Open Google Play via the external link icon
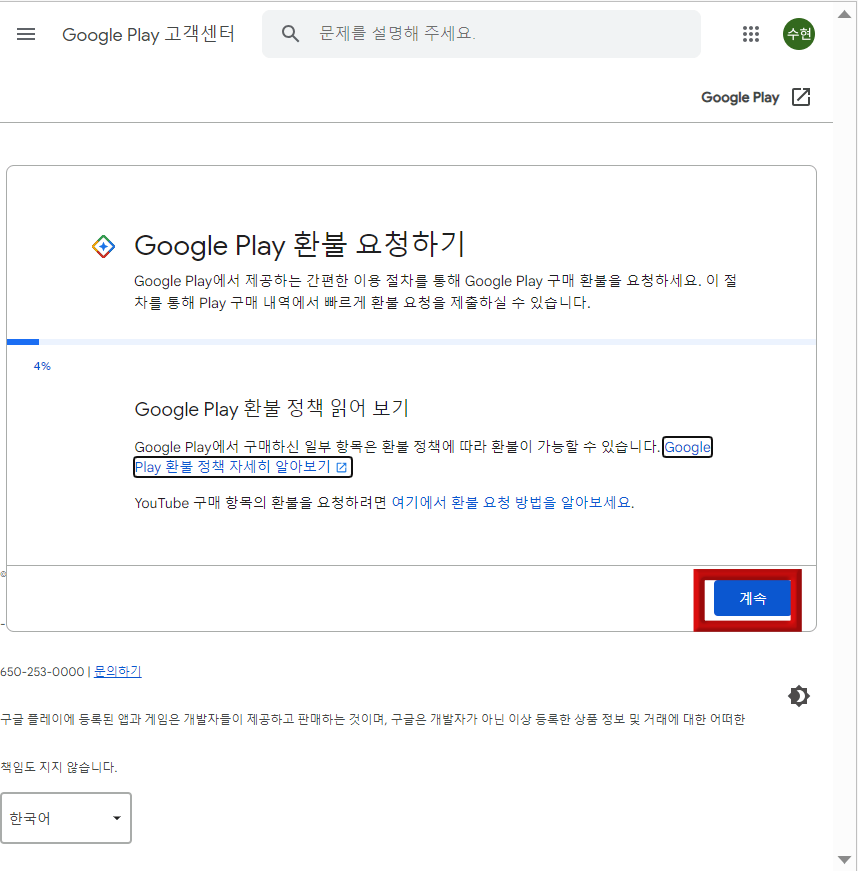Image resolution: width=858 pixels, height=871 pixels. pyautogui.click(x=801, y=97)
